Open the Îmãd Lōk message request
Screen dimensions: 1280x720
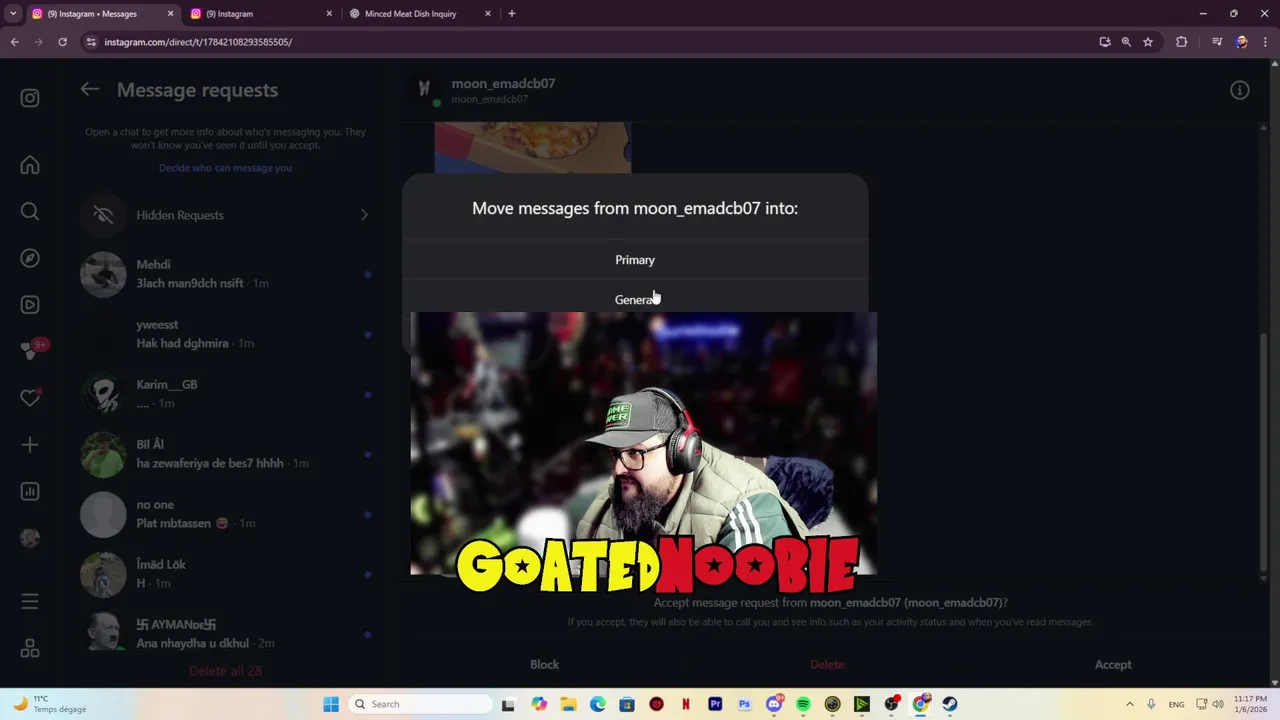pos(226,574)
